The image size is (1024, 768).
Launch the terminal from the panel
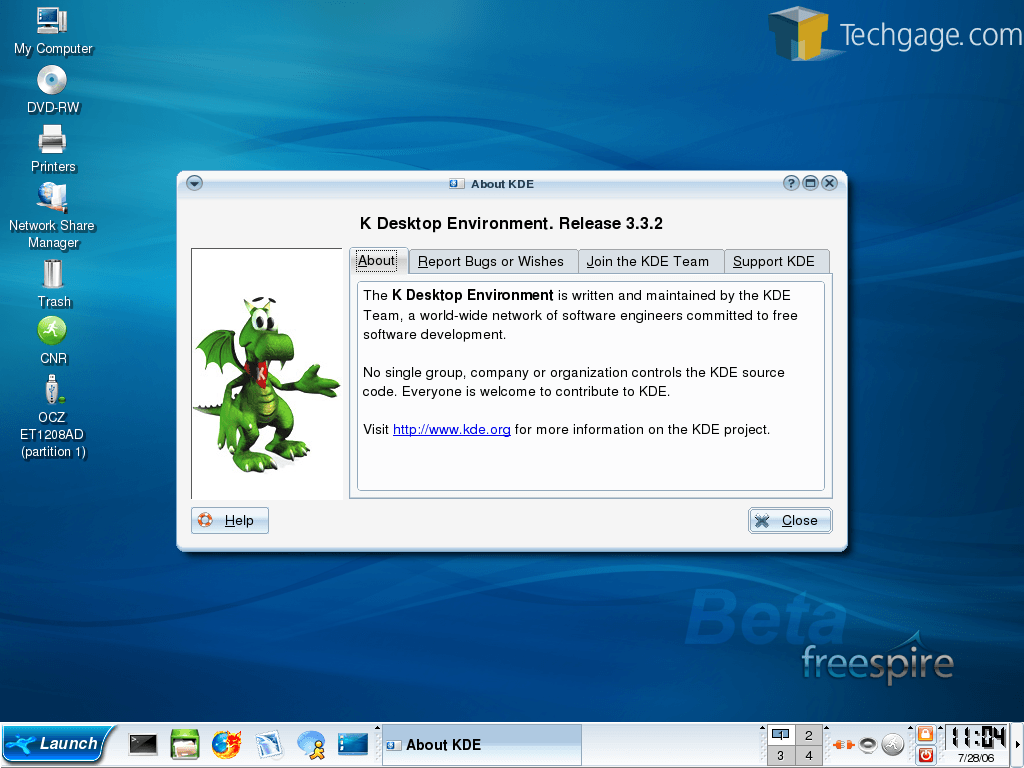click(x=142, y=744)
